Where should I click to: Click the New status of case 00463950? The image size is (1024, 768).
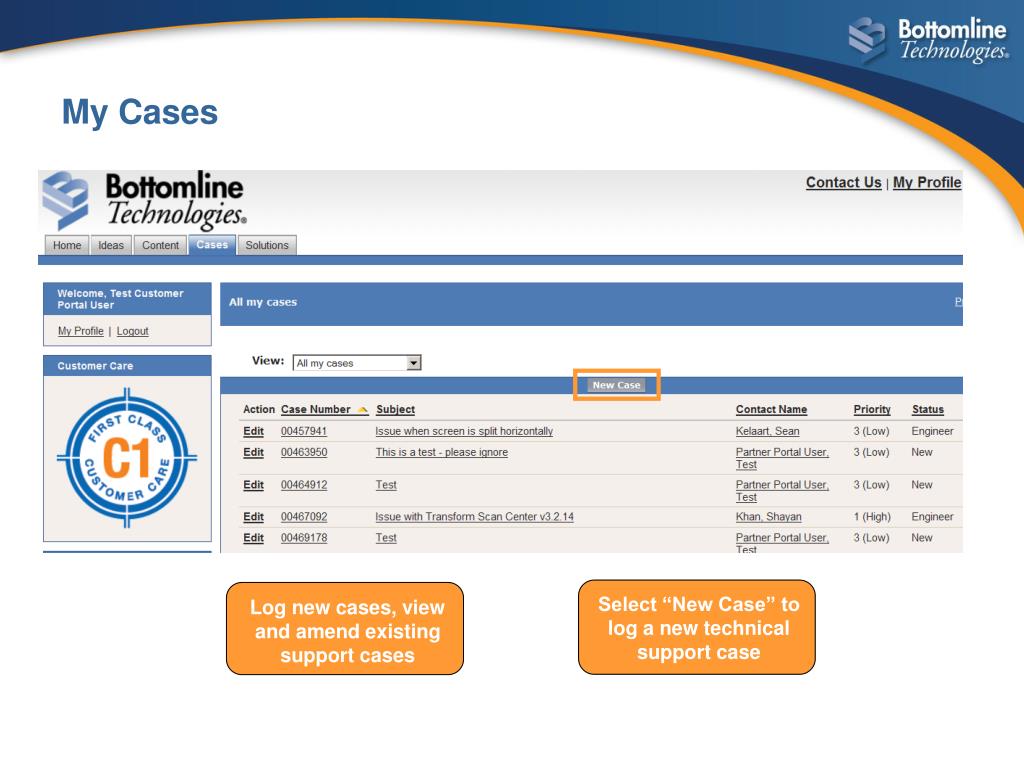click(x=921, y=452)
